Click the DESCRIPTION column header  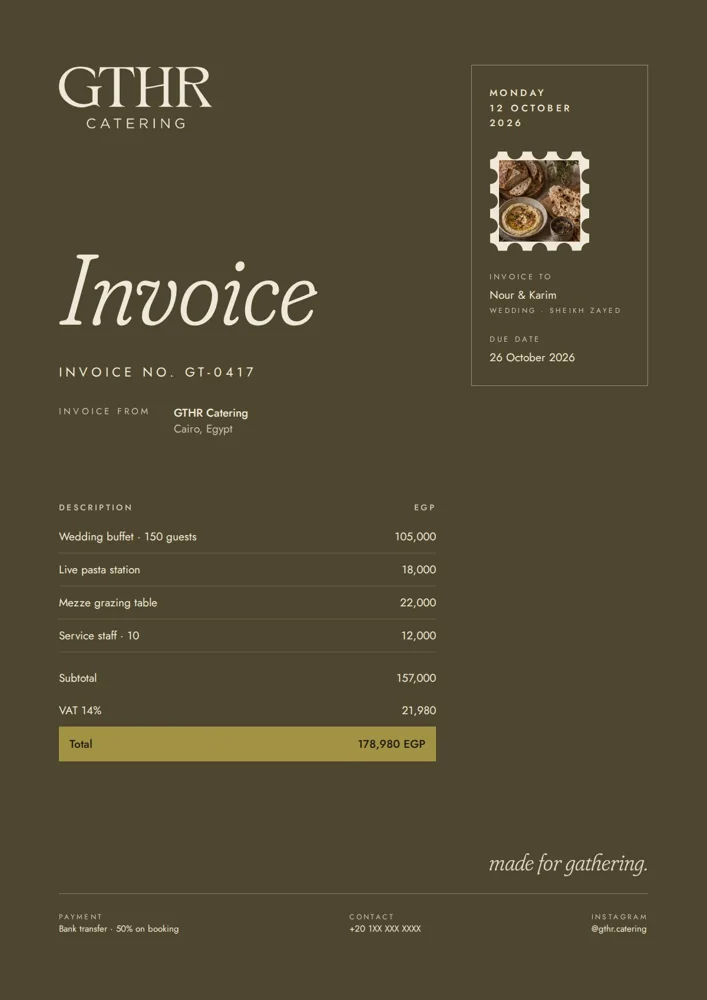pyautogui.click(x=96, y=508)
